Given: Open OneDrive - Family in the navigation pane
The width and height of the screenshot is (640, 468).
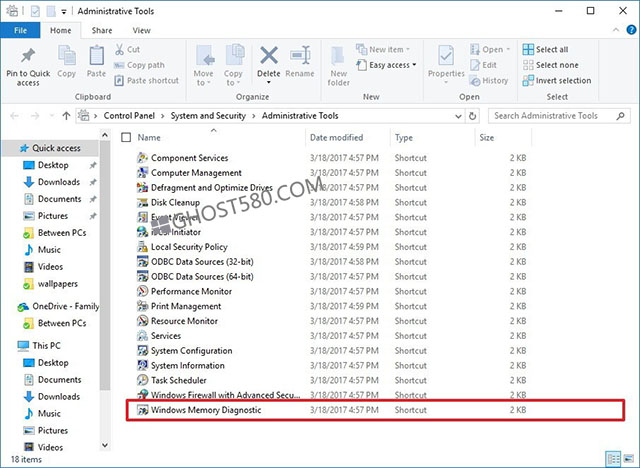Looking at the screenshot, I should coord(58,306).
